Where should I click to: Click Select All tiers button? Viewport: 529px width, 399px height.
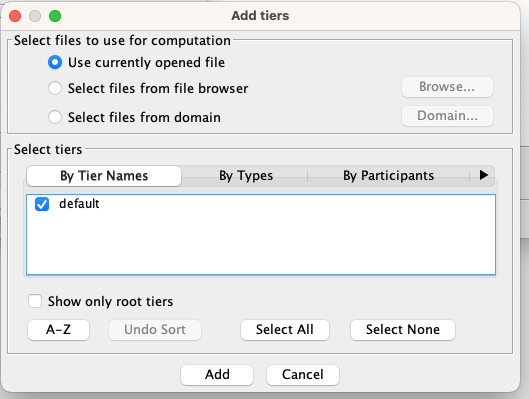(285, 330)
